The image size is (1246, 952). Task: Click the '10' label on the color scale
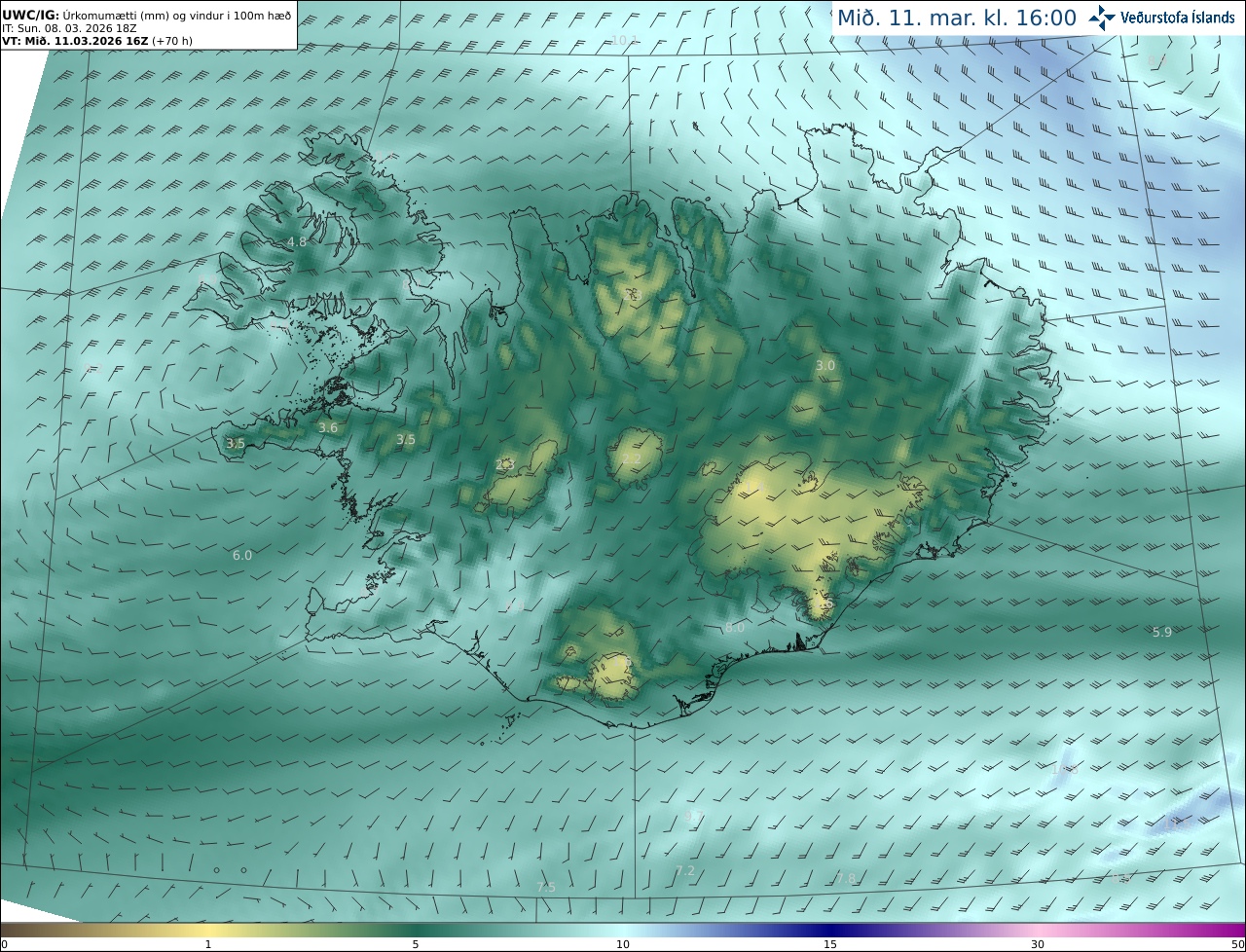coord(623,944)
